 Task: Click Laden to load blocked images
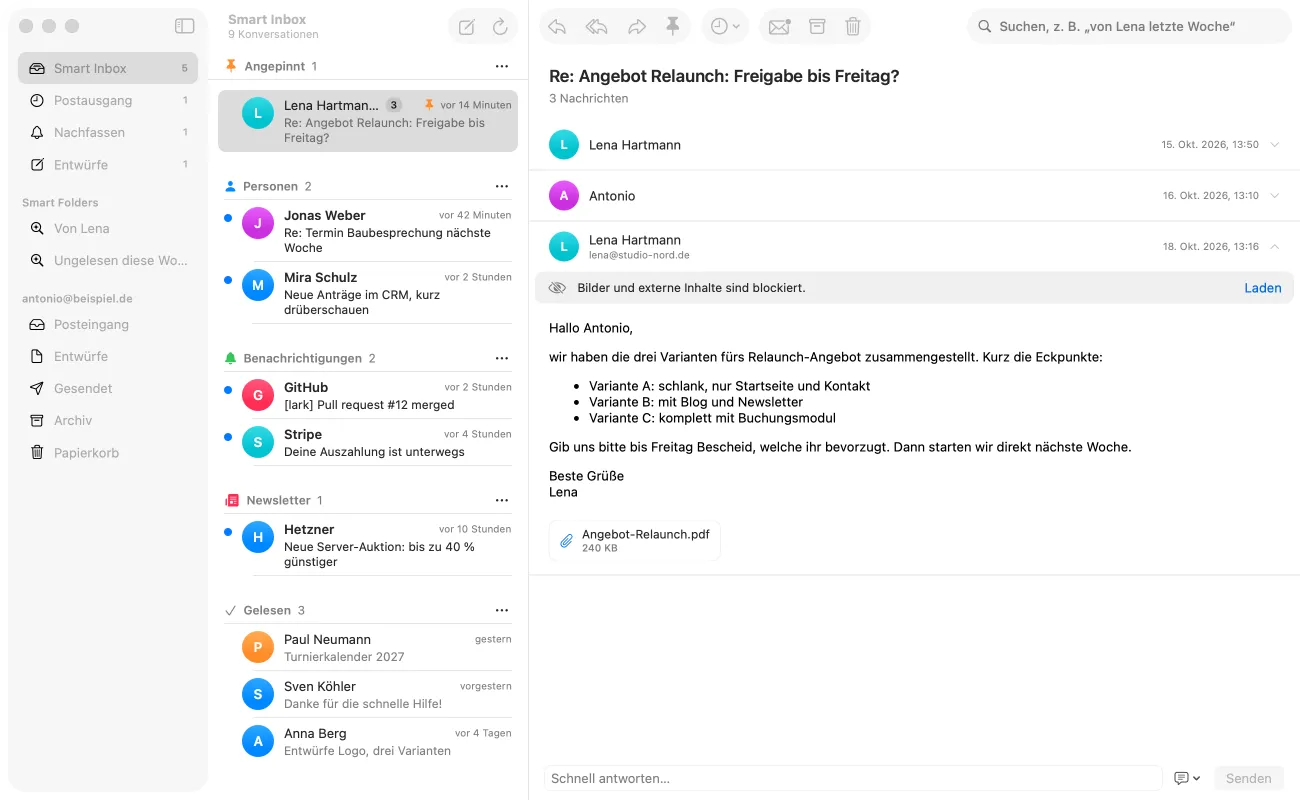click(x=1263, y=288)
